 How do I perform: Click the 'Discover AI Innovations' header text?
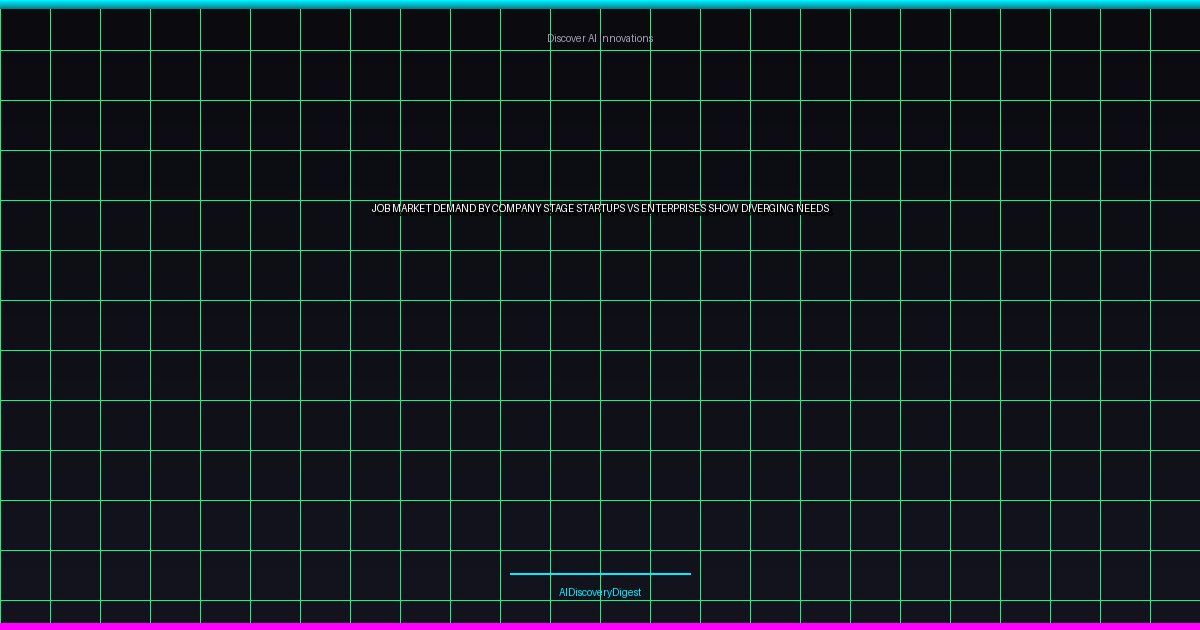(x=600, y=38)
